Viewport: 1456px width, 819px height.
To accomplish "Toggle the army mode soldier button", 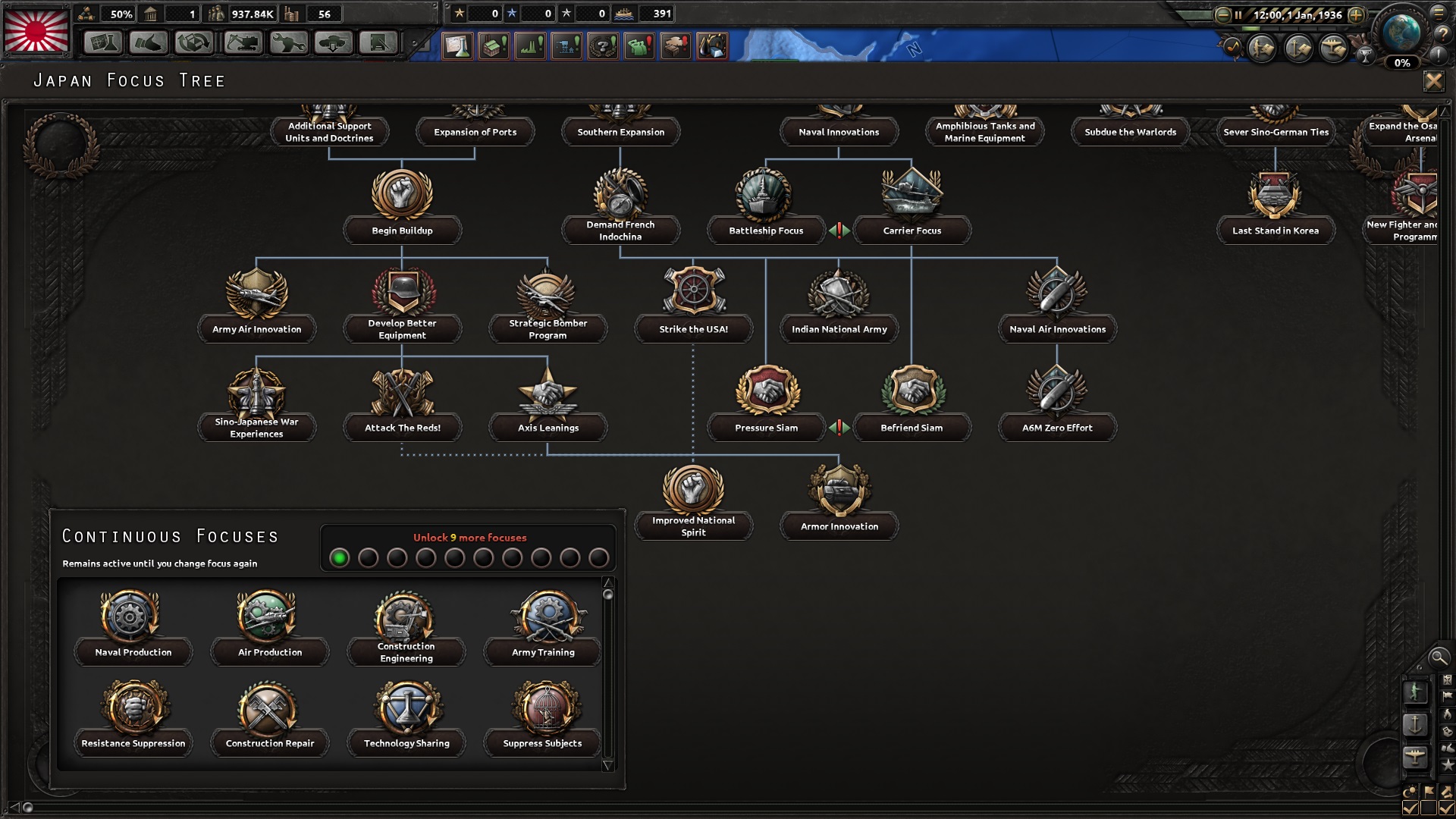I will 1415,692.
